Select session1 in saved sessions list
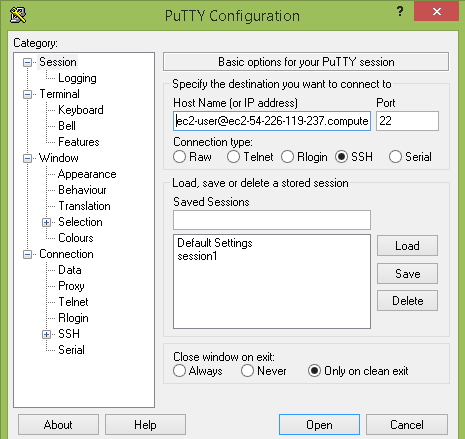 (x=197, y=256)
